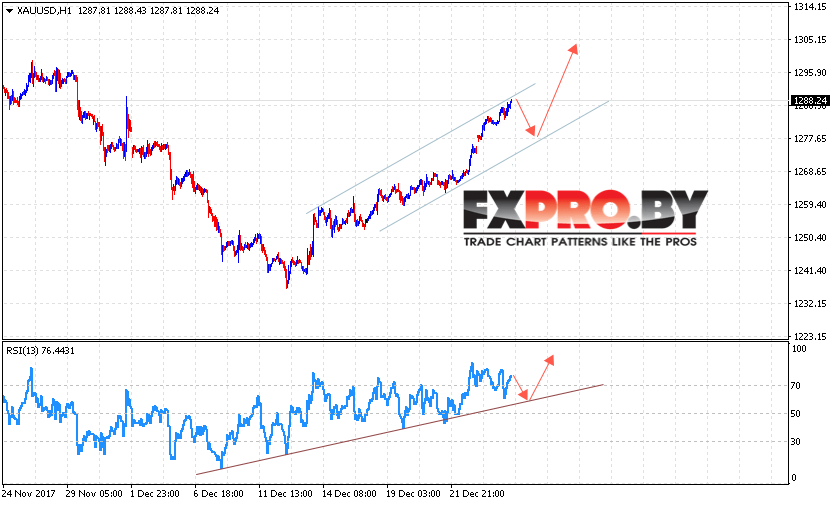Select the 24 Nov 2017 date label

(29, 493)
